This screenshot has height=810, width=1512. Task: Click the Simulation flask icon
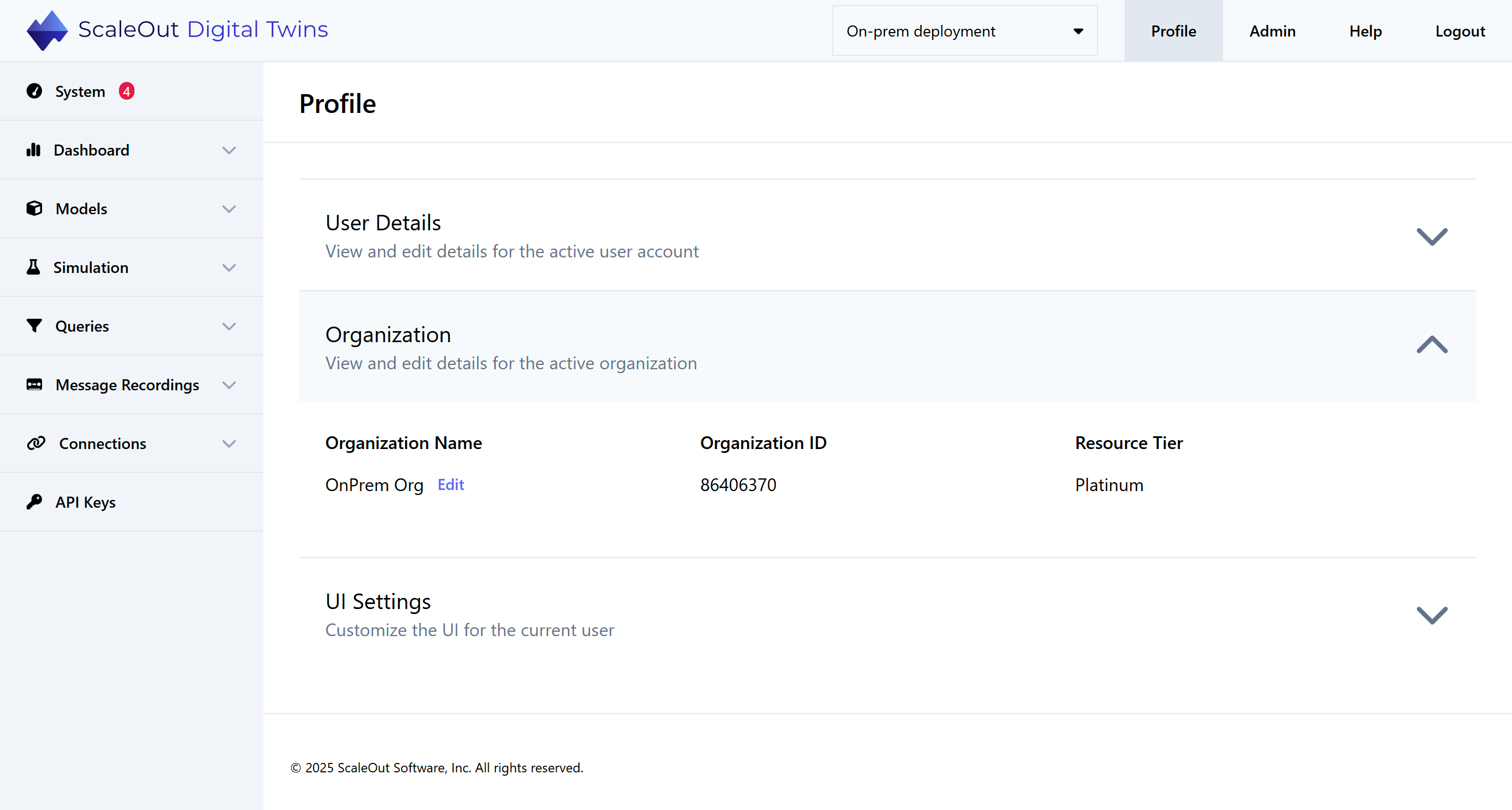pyautogui.click(x=33, y=267)
